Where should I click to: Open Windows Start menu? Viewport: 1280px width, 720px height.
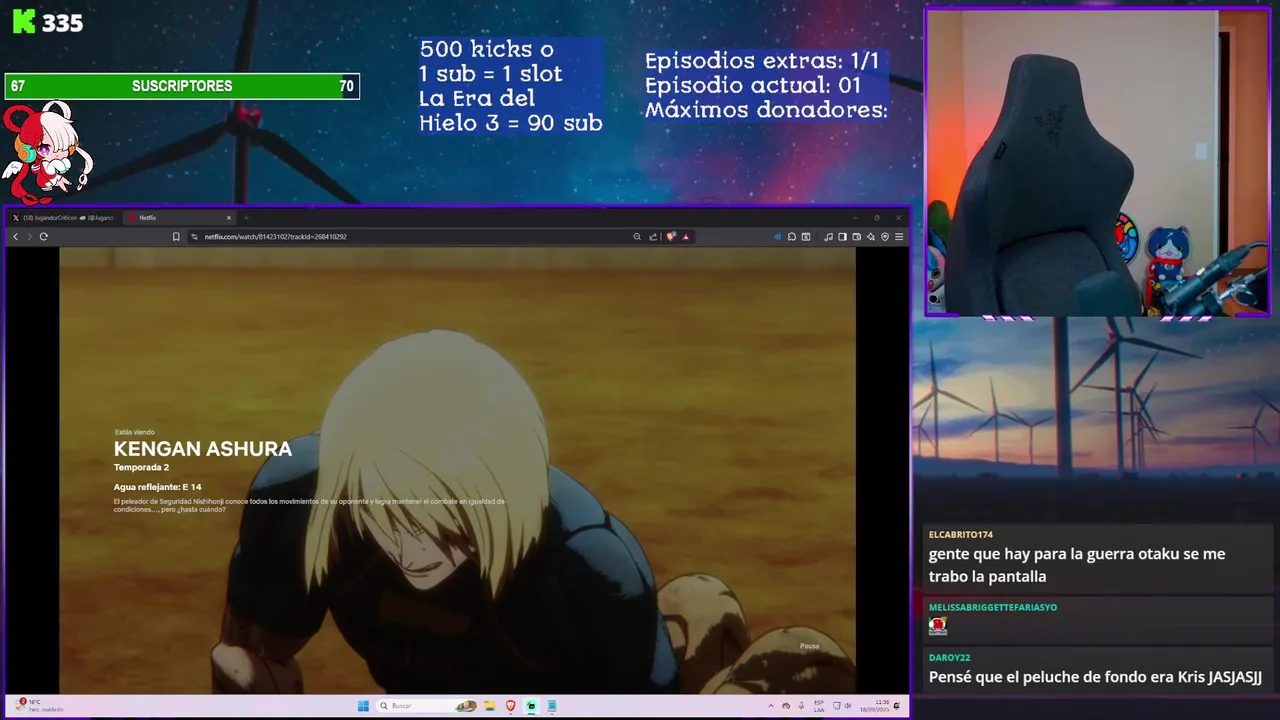pos(363,706)
